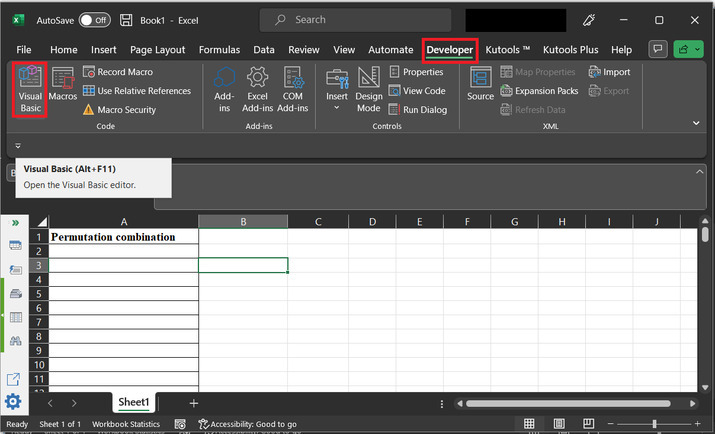Image resolution: width=715 pixels, height=434 pixels.
Task: Click View Code
Action: (417, 91)
